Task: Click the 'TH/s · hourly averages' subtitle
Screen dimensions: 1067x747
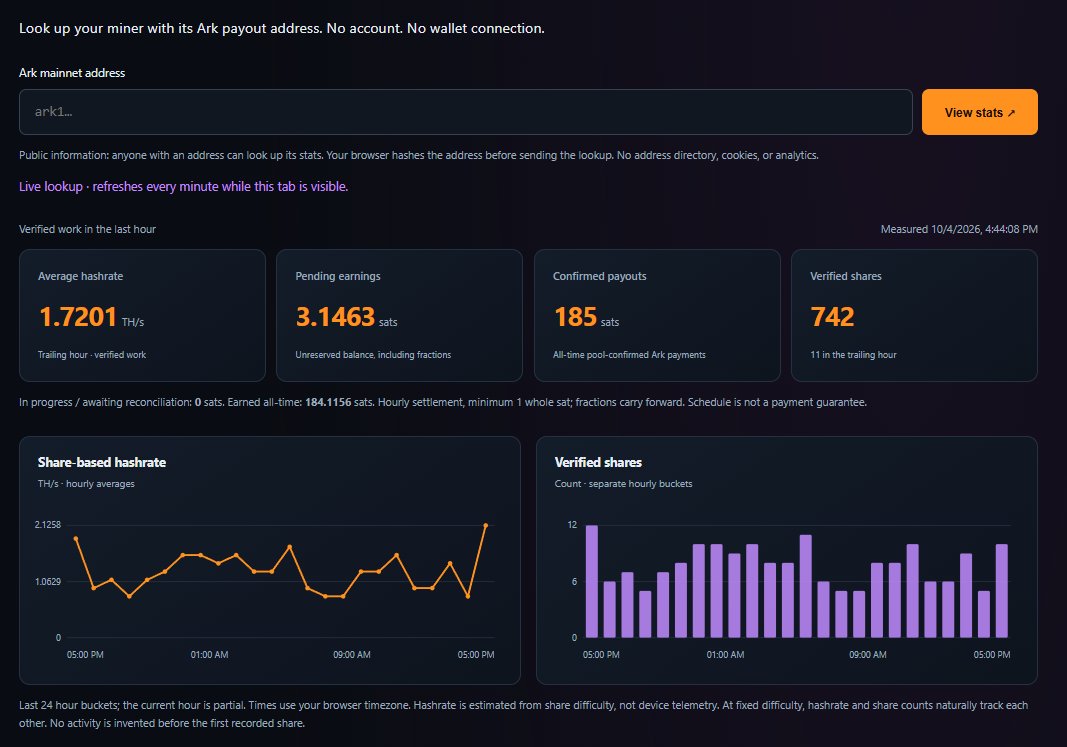Action: pyautogui.click(x=86, y=484)
